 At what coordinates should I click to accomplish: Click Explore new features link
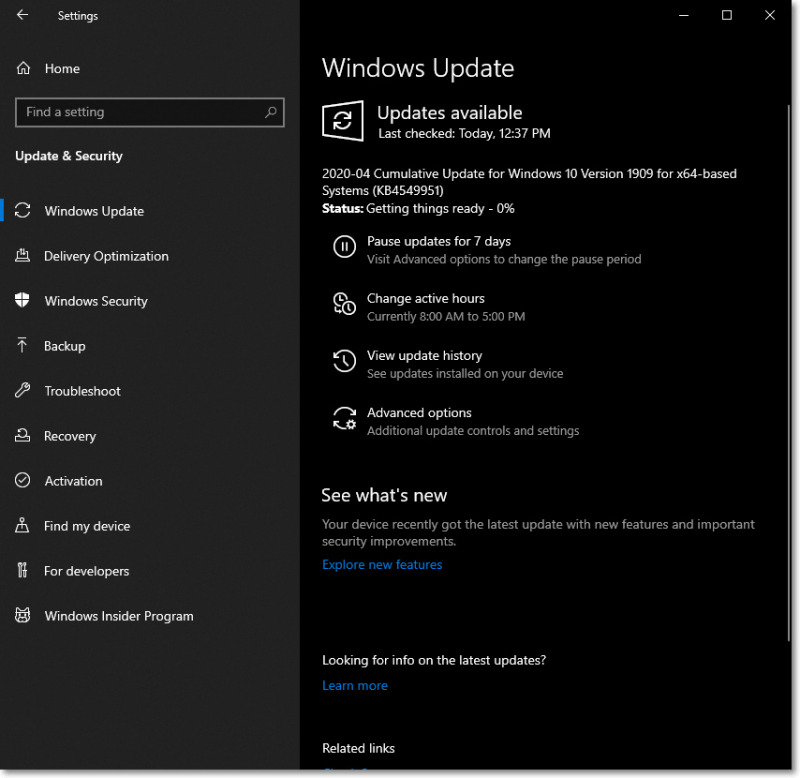coord(382,564)
